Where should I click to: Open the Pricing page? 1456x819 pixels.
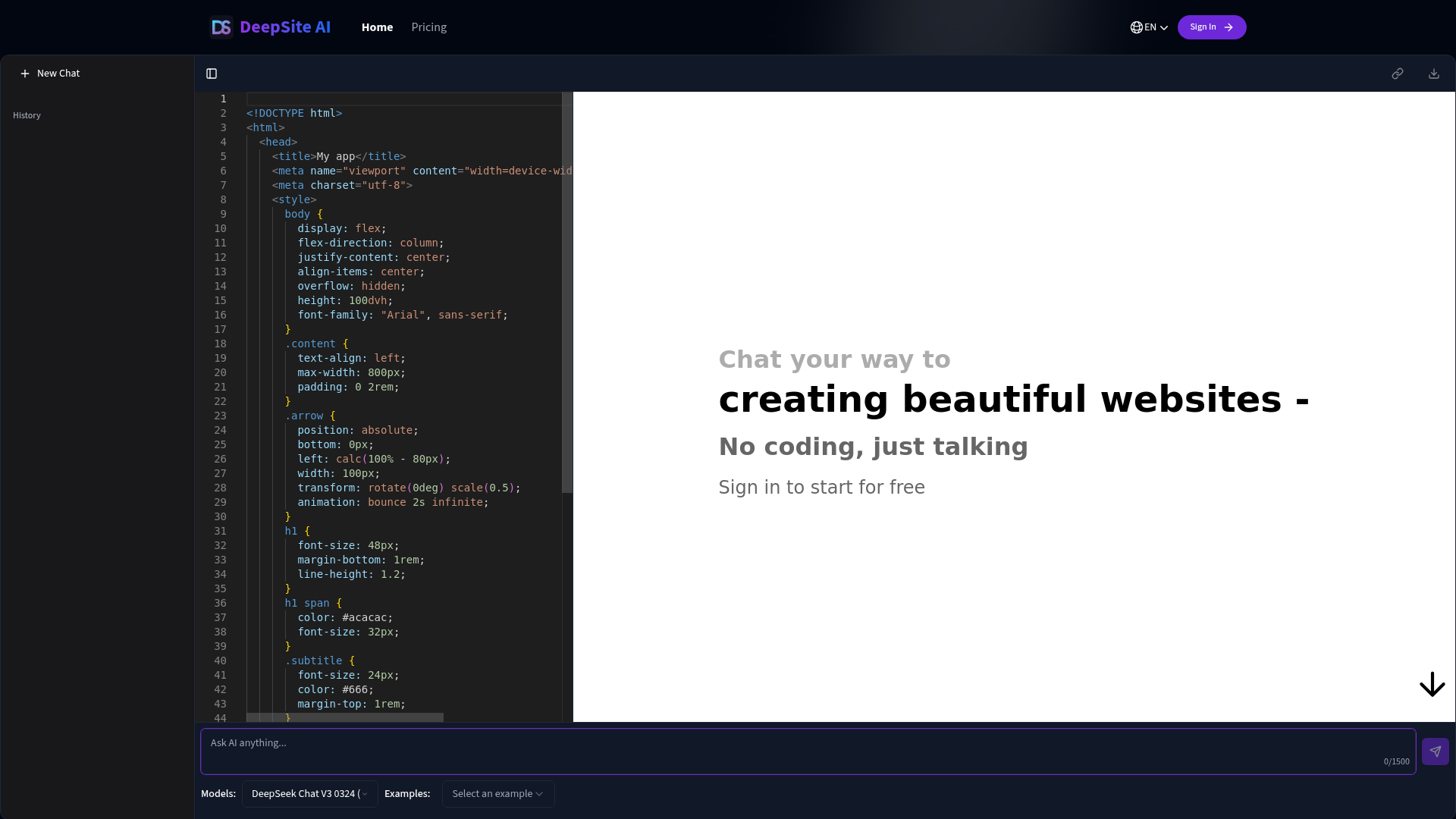point(428,27)
